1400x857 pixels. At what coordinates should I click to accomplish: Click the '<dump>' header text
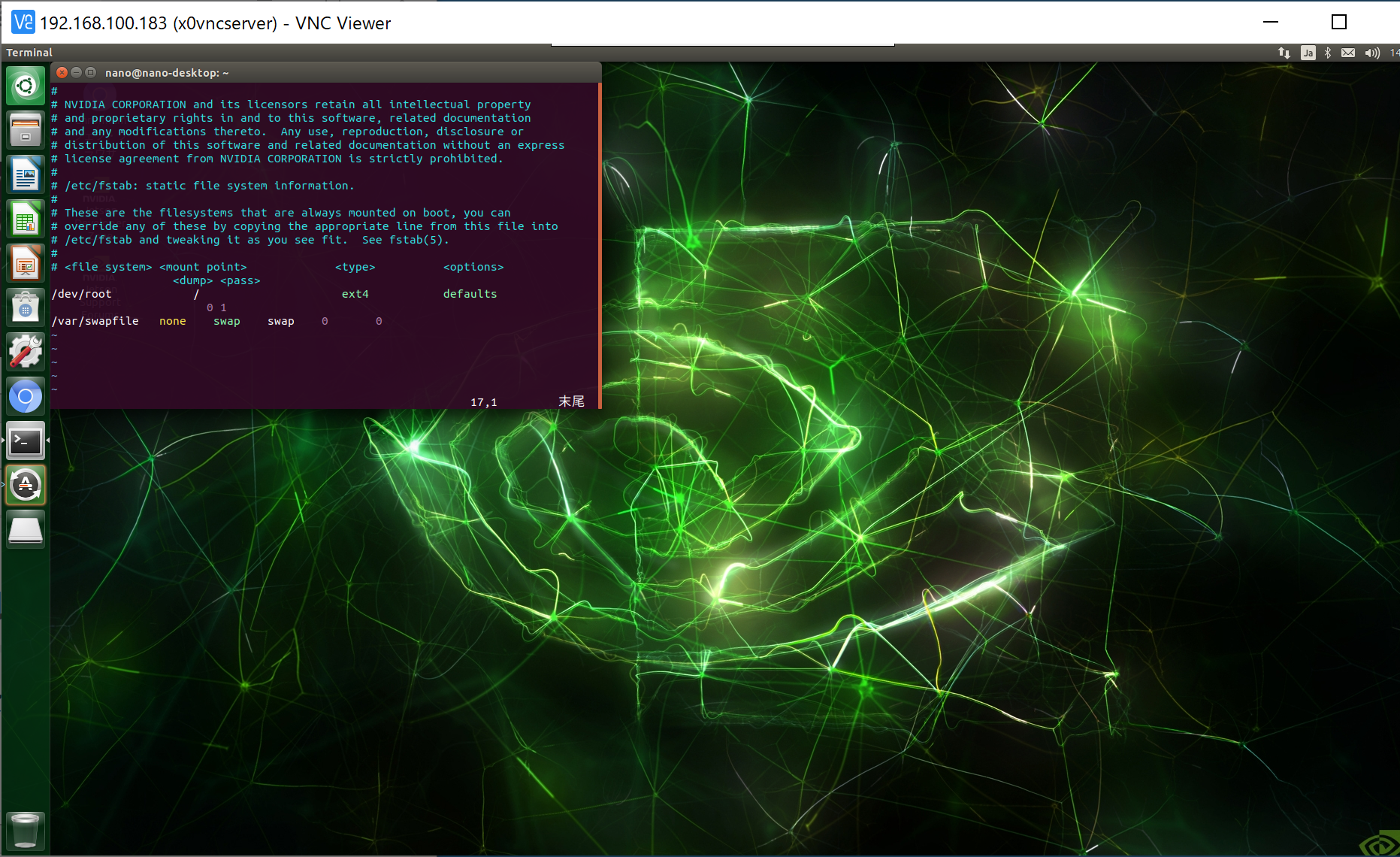tap(193, 280)
